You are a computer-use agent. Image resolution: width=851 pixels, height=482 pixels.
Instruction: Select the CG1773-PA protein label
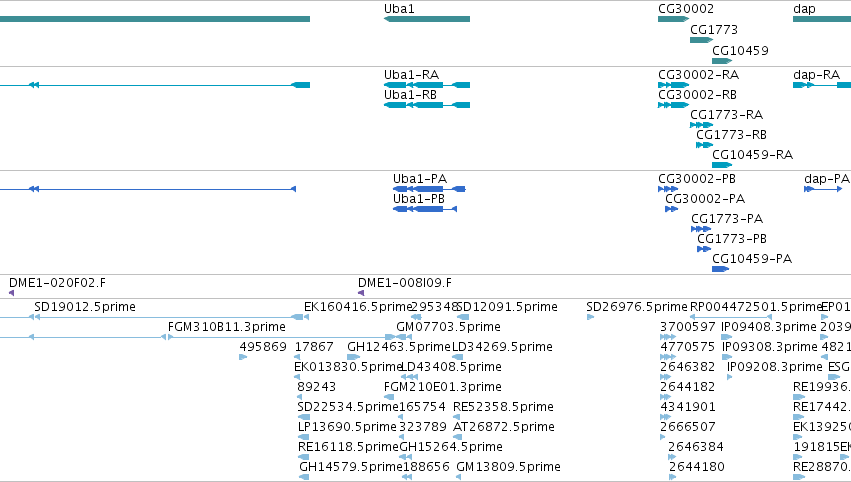pos(727,219)
